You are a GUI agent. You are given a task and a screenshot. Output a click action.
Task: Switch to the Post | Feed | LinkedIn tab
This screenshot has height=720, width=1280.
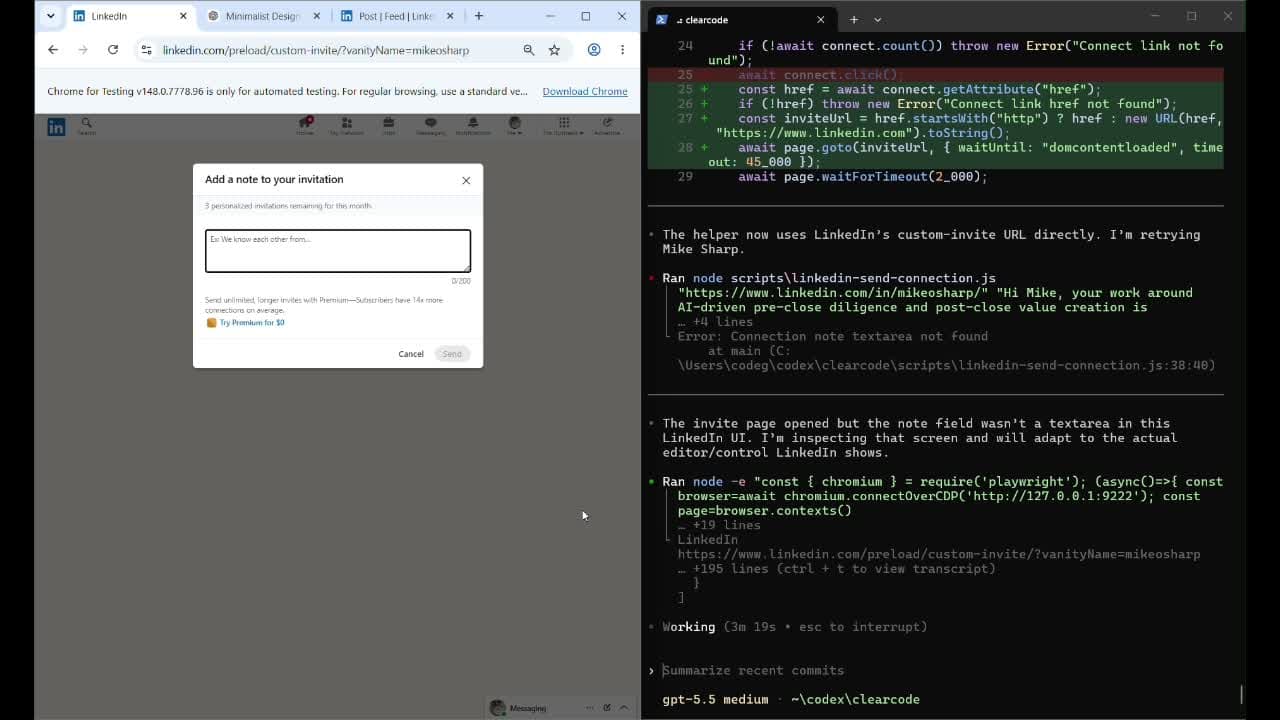click(397, 16)
